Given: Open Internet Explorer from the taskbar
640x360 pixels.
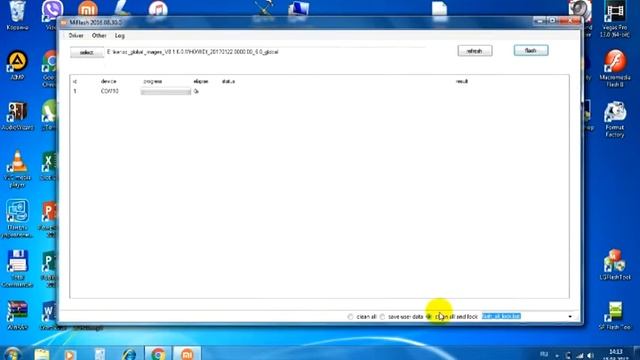Looking at the screenshot, I should pyautogui.click(x=129, y=354).
